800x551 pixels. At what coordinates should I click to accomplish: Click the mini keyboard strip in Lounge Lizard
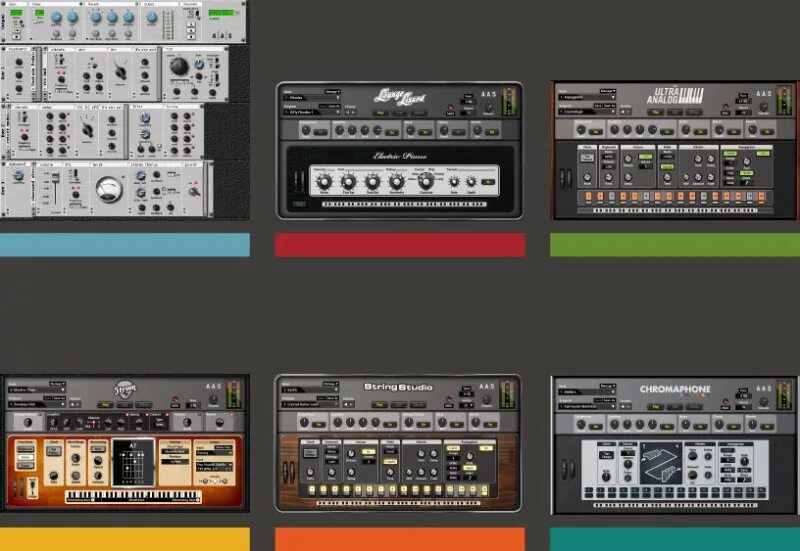pos(404,204)
